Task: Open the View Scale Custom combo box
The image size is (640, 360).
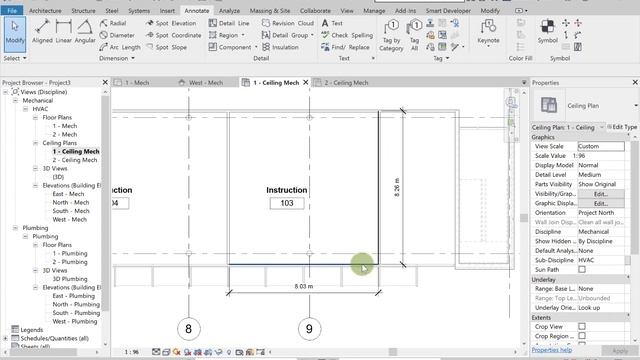Action: pyautogui.click(x=601, y=146)
